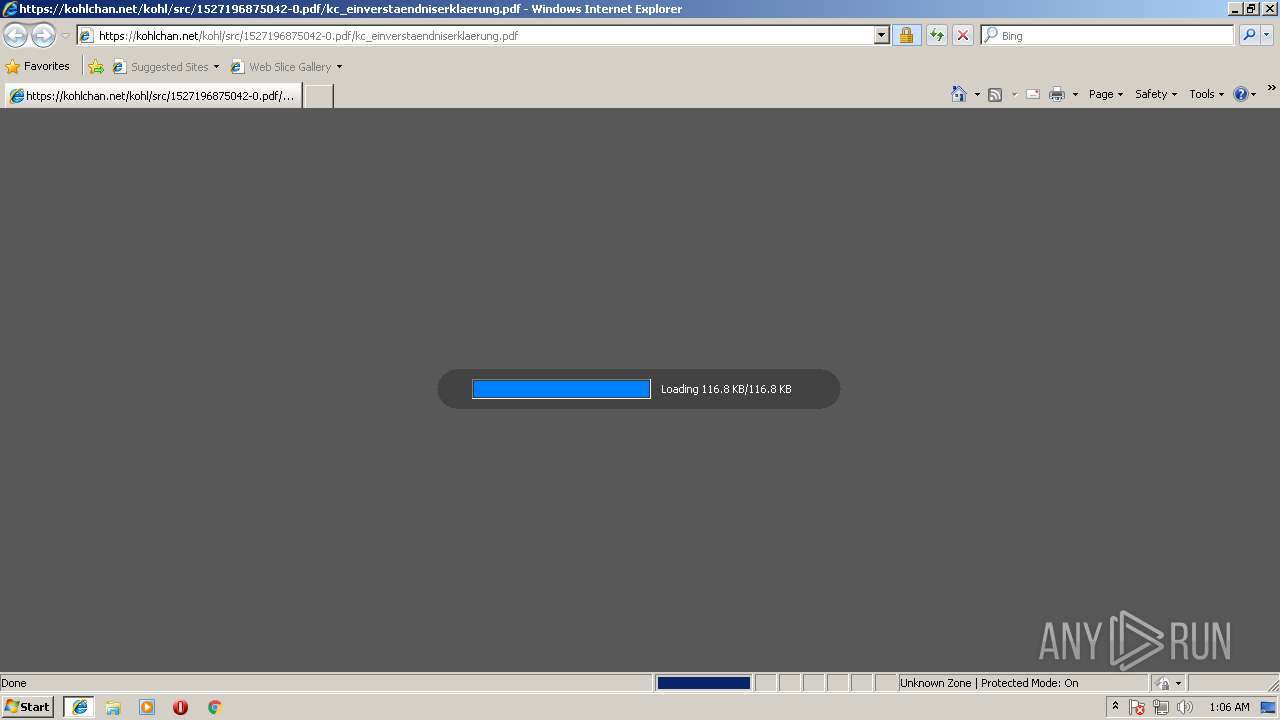The image size is (1280, 720).
Task: Expand the Home dropdown arrow
Action: pyautogui.click(x=977, y=94)
